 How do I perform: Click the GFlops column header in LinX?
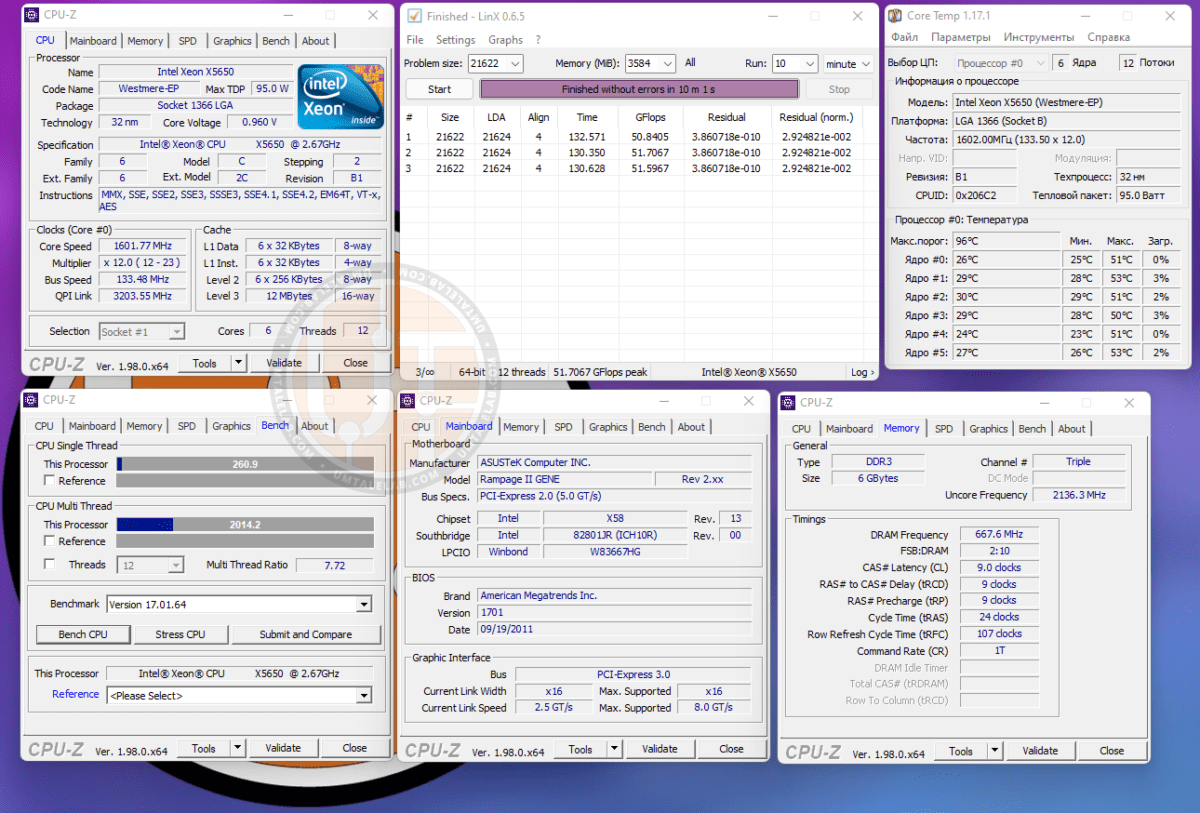click(650, 117)
